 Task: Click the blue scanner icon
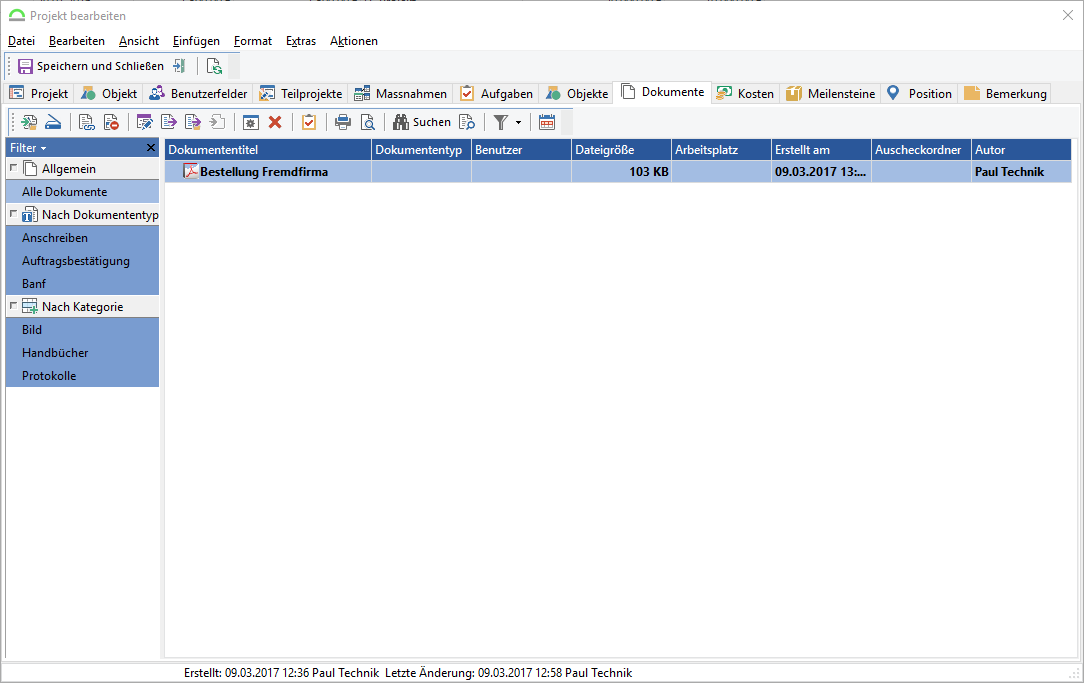[53, 122]
